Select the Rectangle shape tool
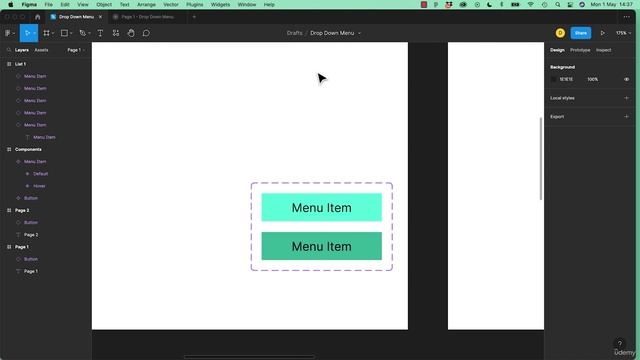This screenshot has width=640, height=360. (64, 33)
